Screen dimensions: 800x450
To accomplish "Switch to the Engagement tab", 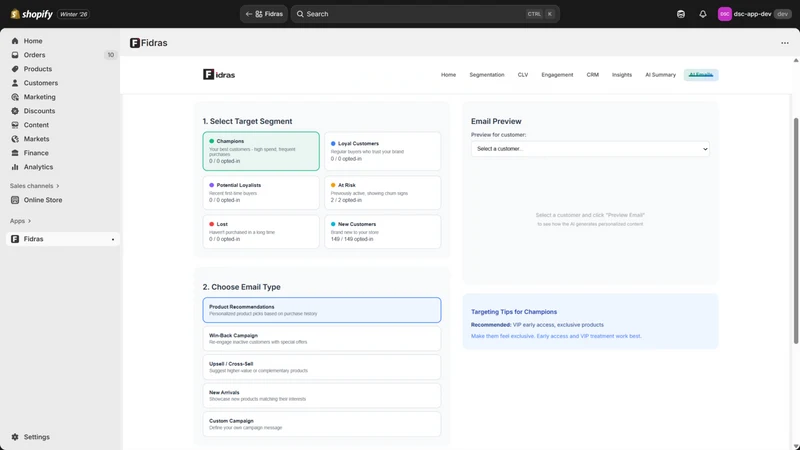I will (x=557, y=74).
